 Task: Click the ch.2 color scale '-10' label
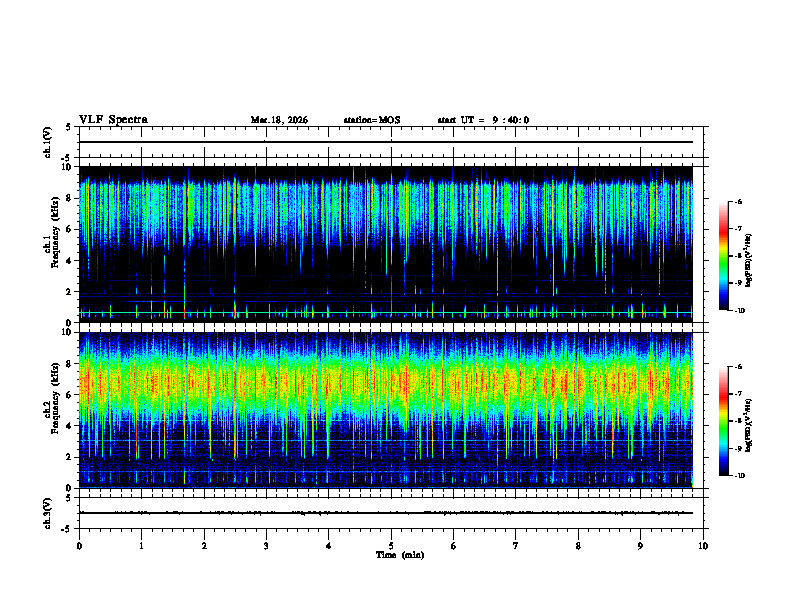(x=740, y=476)
